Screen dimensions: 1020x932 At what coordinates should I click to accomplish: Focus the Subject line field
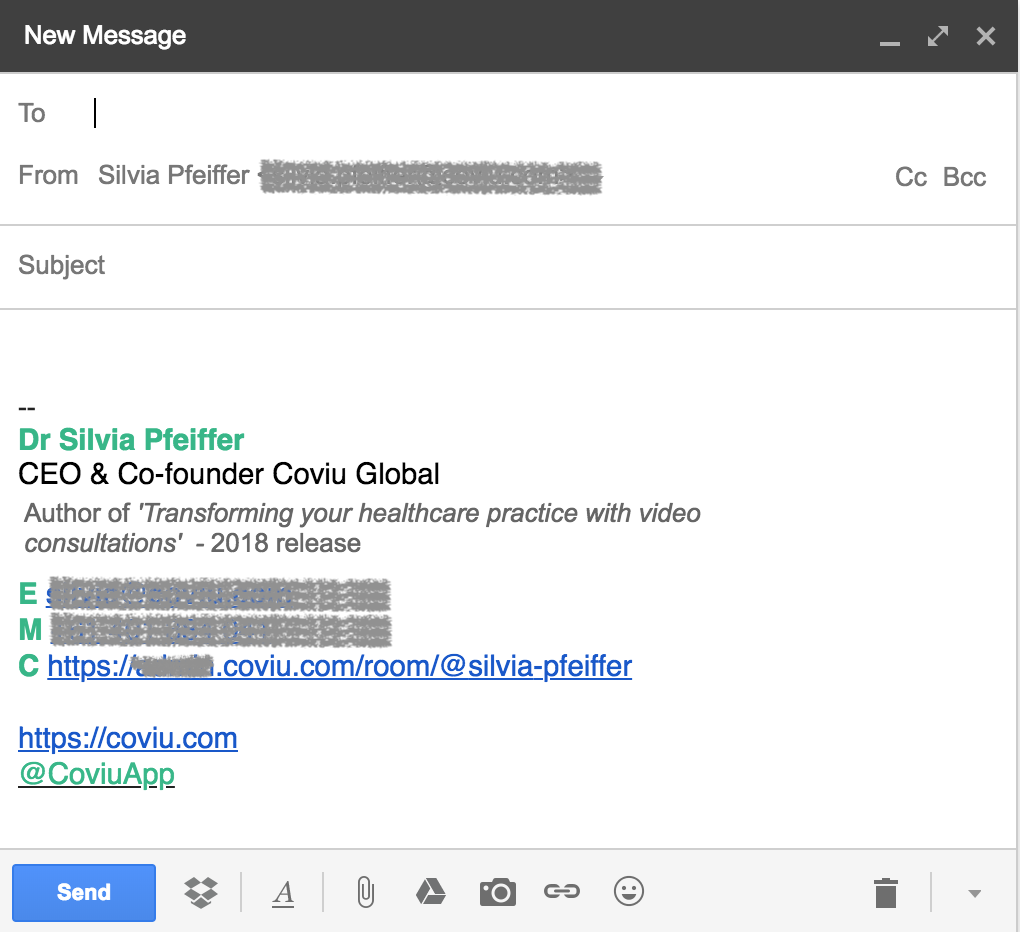coord(507,265)
